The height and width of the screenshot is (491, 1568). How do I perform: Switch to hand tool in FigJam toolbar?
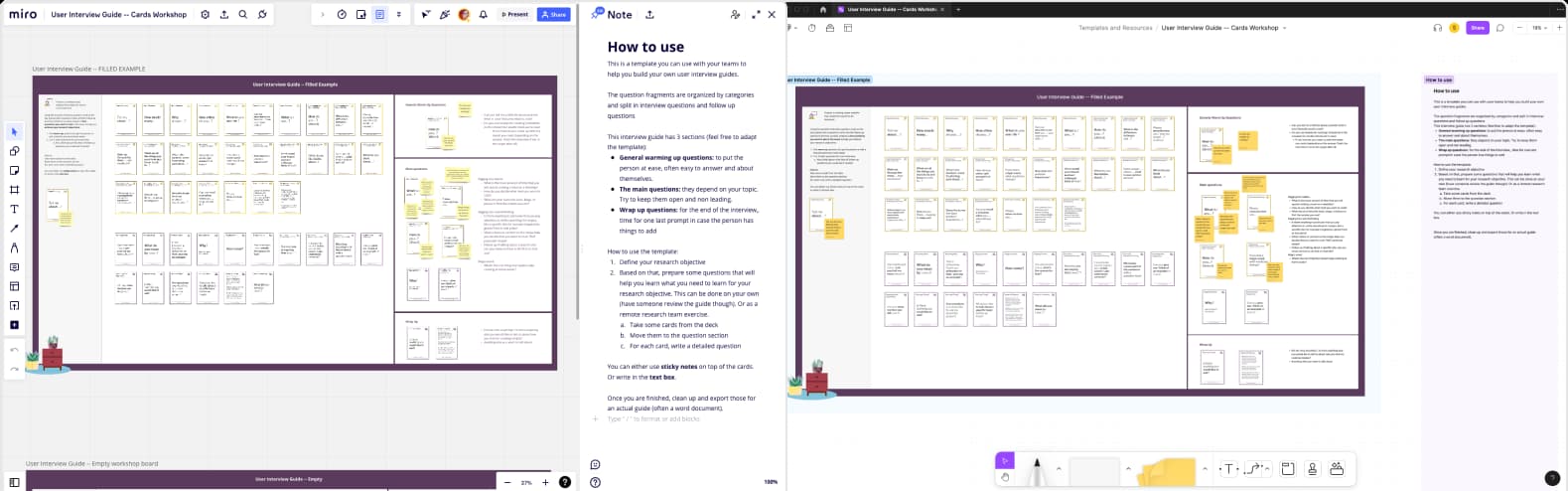[1005, 478]
